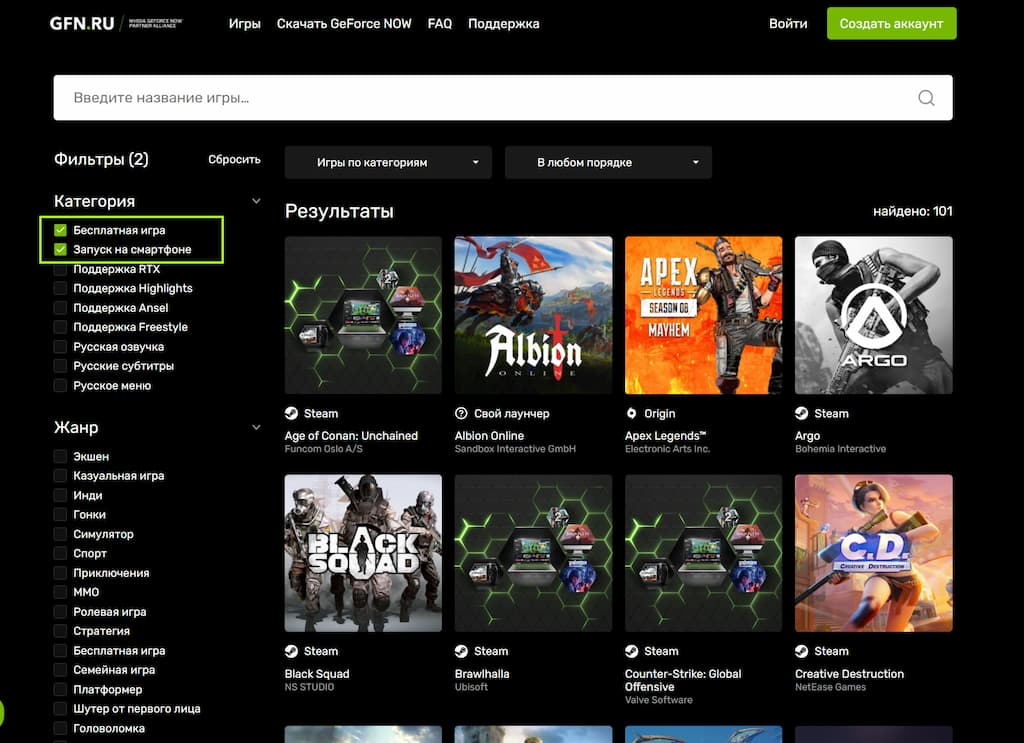Open the В любом порядке sort dropdown

point(608,162)
